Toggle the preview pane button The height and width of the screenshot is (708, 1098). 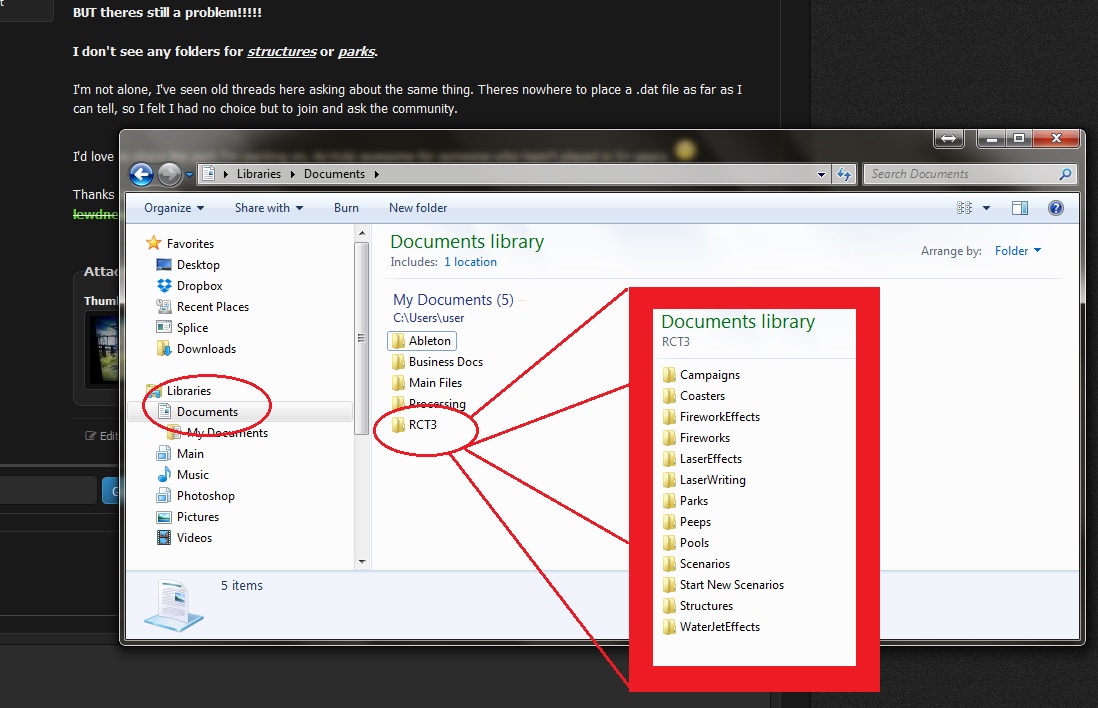point(1020,208)
